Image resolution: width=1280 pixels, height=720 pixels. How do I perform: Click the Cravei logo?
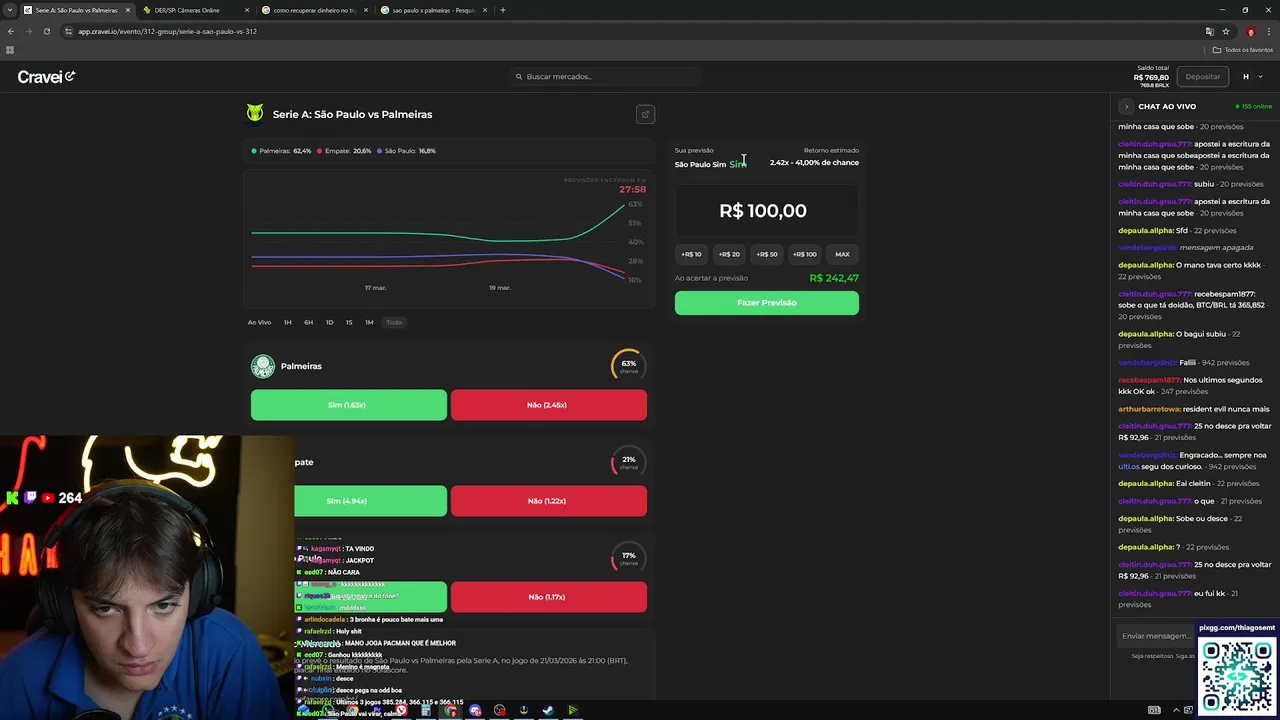(46, 77)
